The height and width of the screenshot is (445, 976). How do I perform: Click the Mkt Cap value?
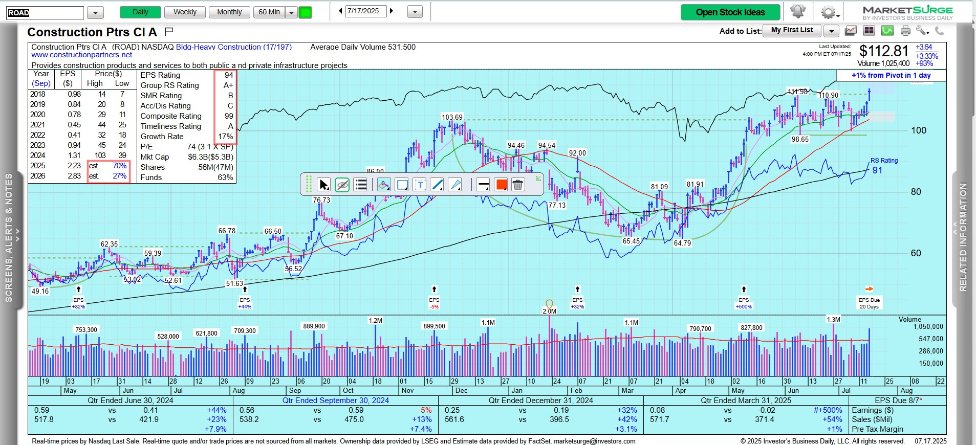point(210,156)
